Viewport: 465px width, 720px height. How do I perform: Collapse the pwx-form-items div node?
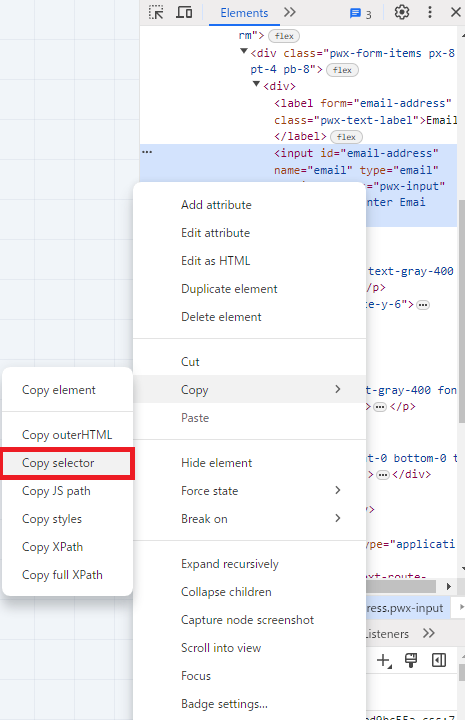point(244,51)
